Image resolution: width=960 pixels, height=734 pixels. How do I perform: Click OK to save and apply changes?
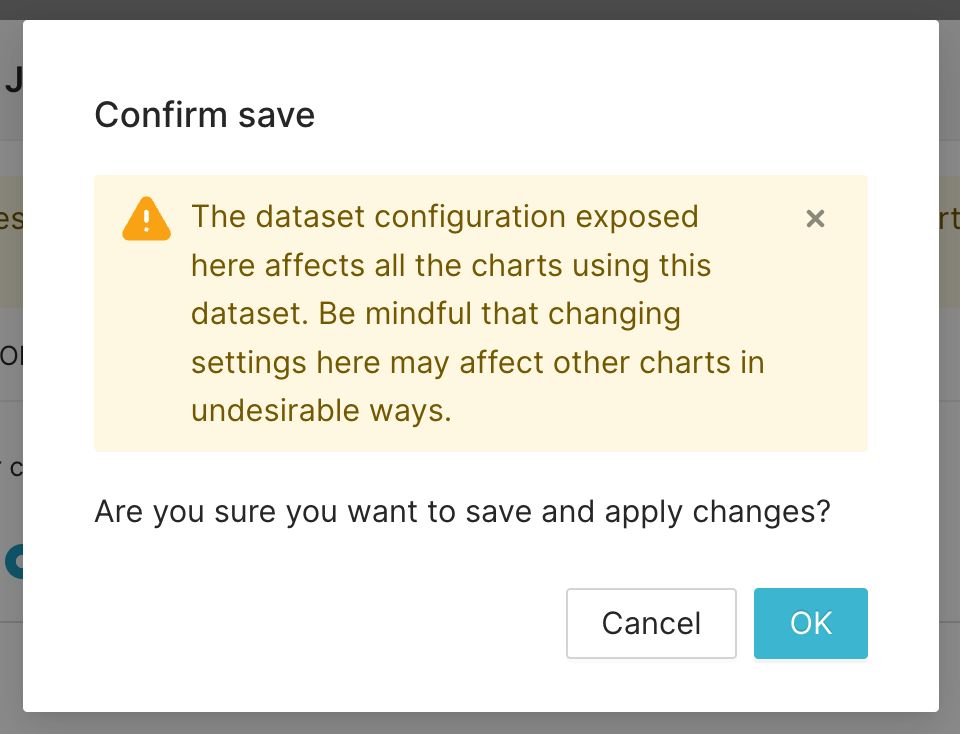click(810, 623)
